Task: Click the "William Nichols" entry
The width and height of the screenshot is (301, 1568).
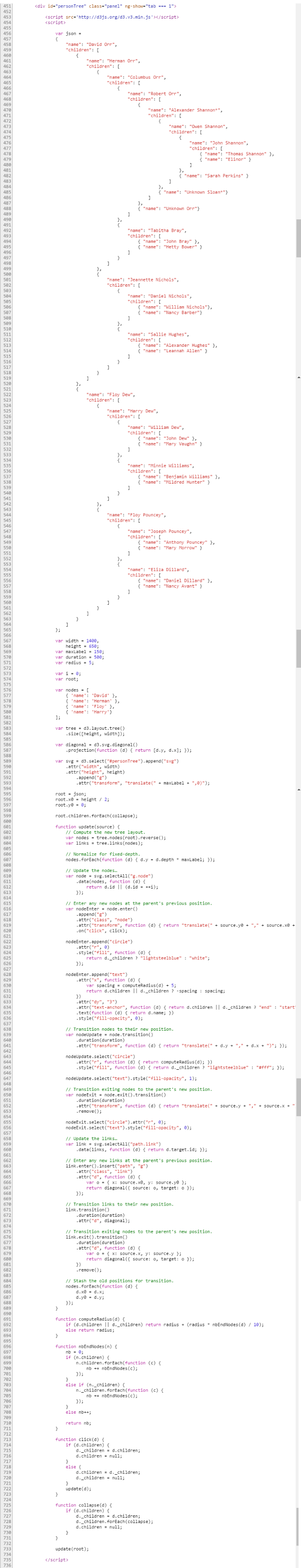Action: 176,307
